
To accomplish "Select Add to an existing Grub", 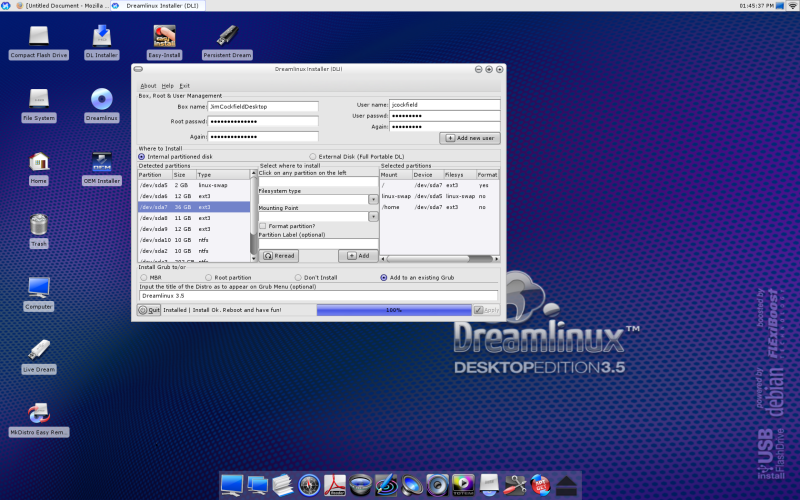I will (x=384, y=278).
